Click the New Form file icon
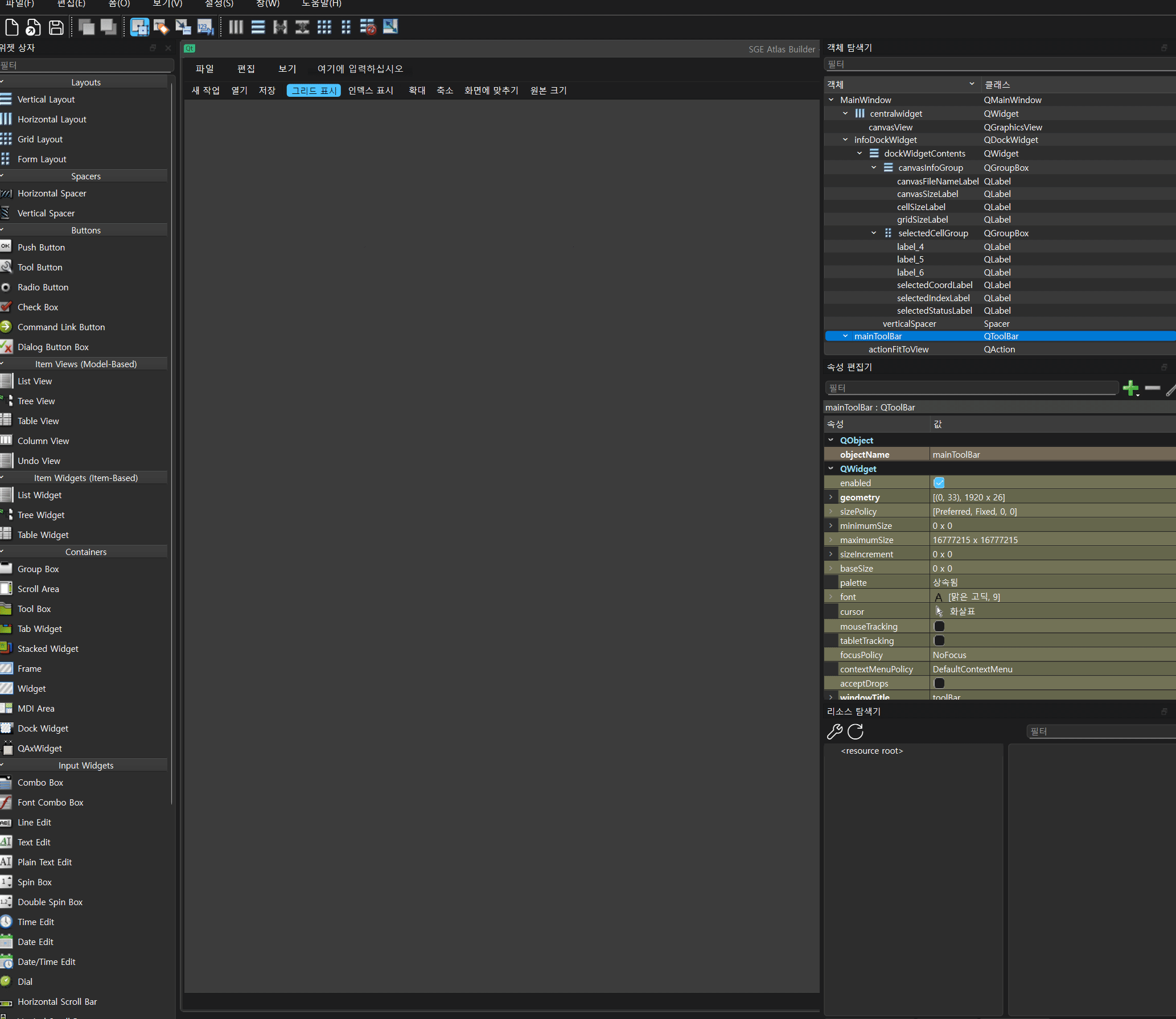1176x1019 pixels. (11, 27)
